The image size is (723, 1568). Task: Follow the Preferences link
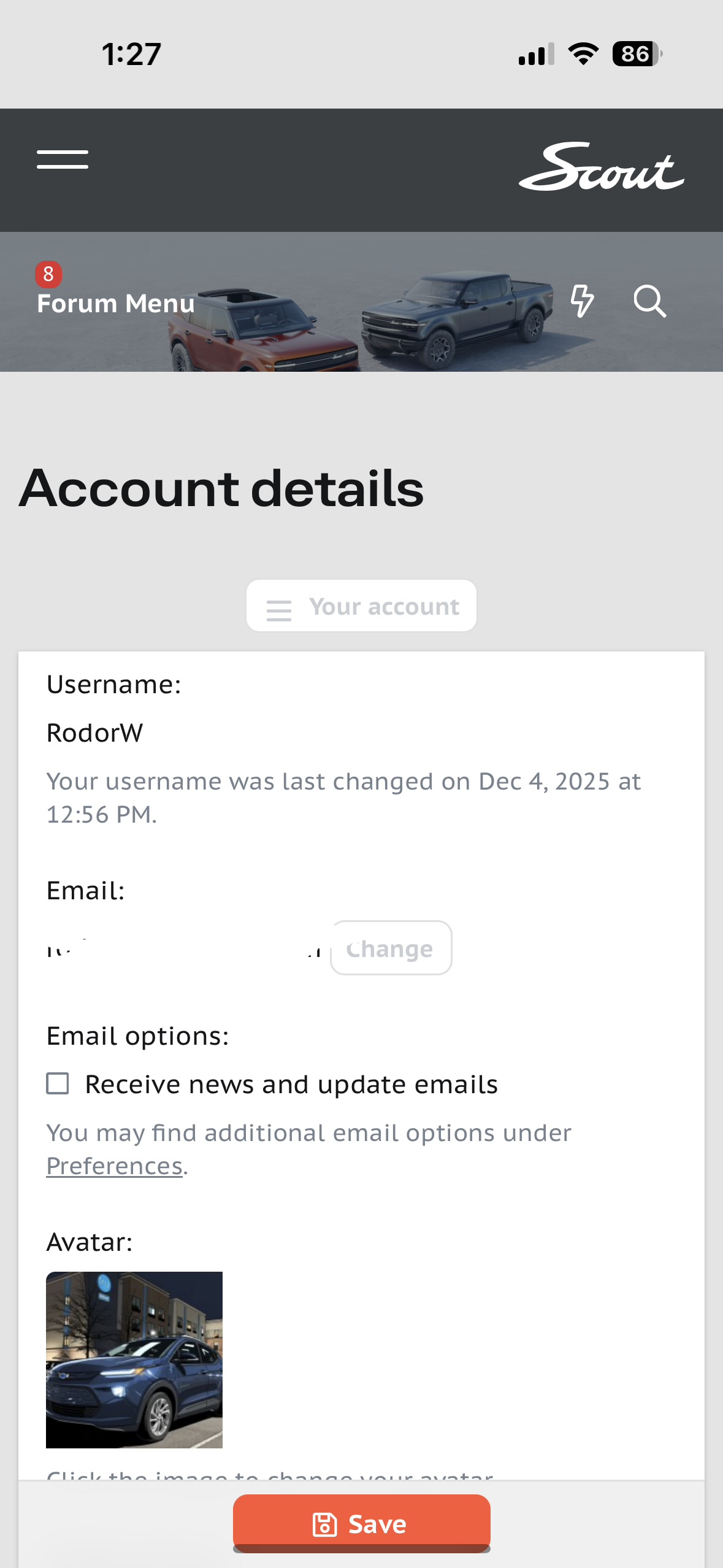(x=115, y=1166)
